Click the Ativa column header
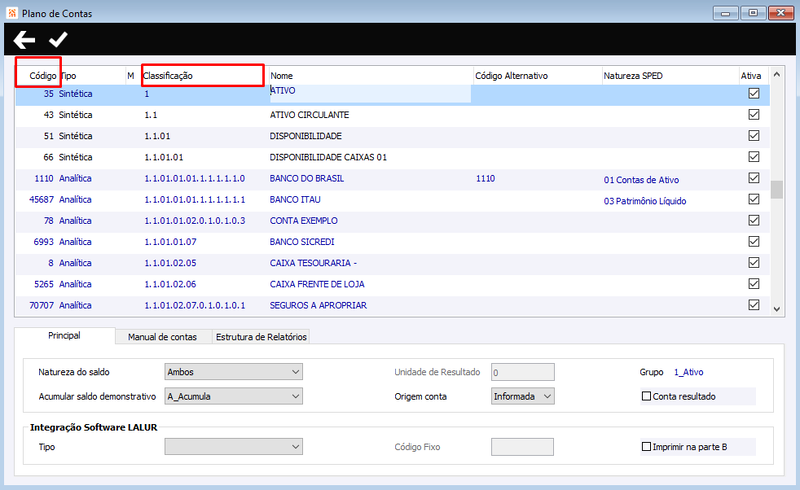Screen dimensions: 800x490 point(751,76)
